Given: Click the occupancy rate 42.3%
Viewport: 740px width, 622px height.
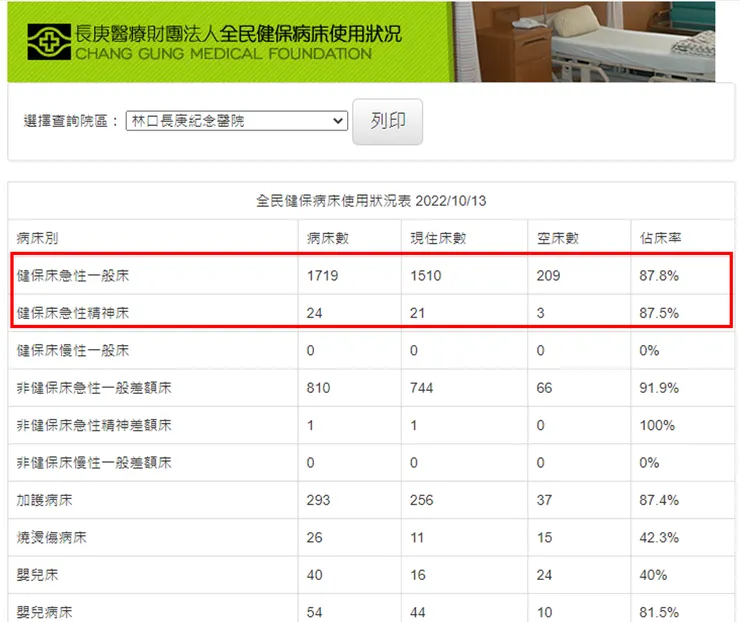Looking at the screenshot, I should (x=659, y=538).
